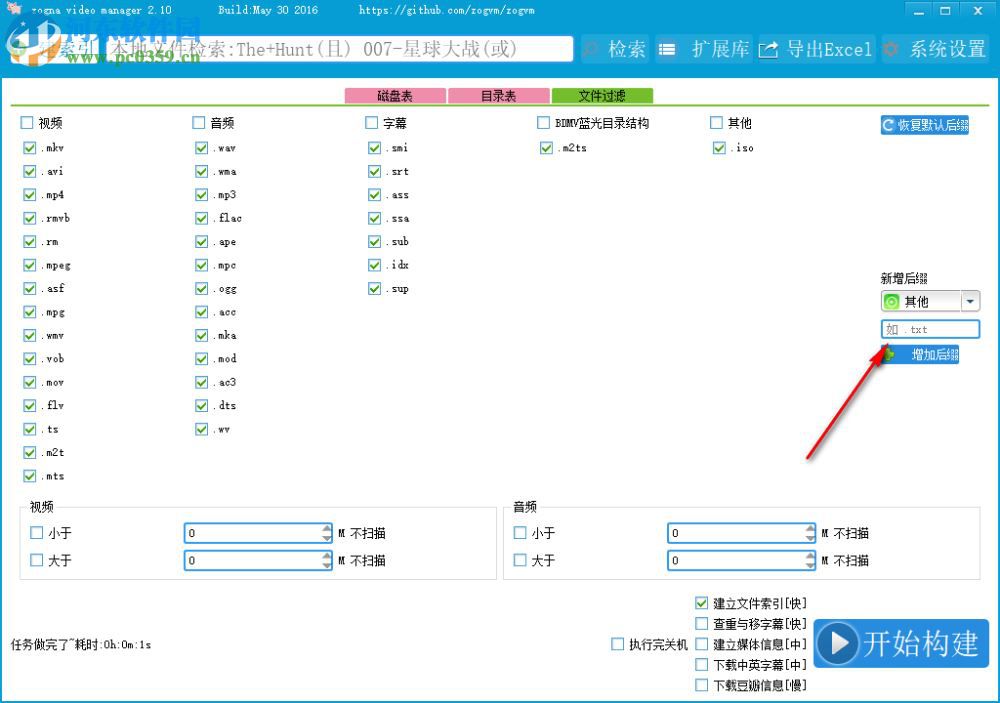This screenshot has width=1000, height=703.
Task: Open 系统设置 via the gear icon
Action: tap(892, 48)
